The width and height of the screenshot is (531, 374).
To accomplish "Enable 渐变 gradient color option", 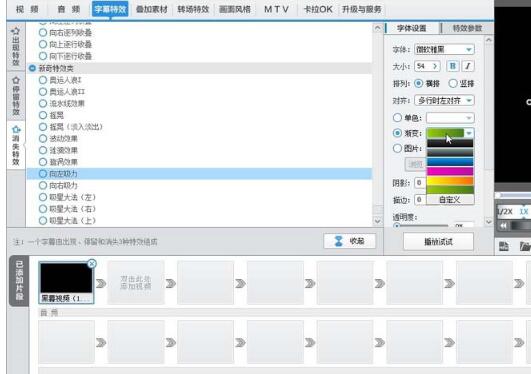I will tap(397, 133).
